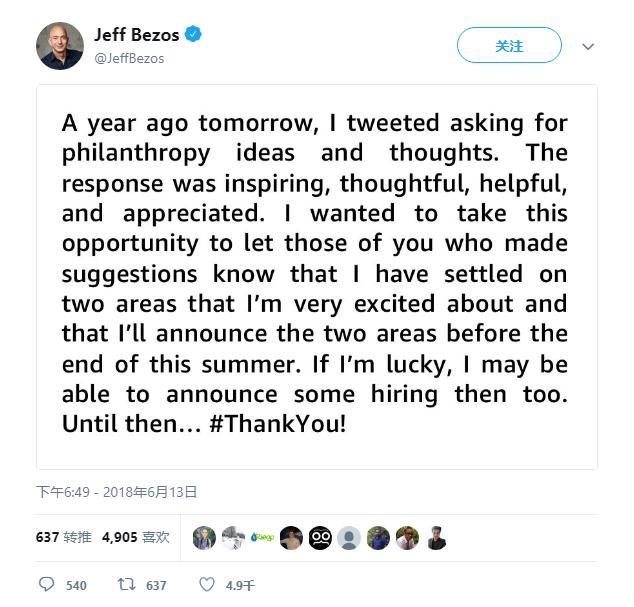Like the tweet with the heart icon
The image size is (634, 607).
206,584
